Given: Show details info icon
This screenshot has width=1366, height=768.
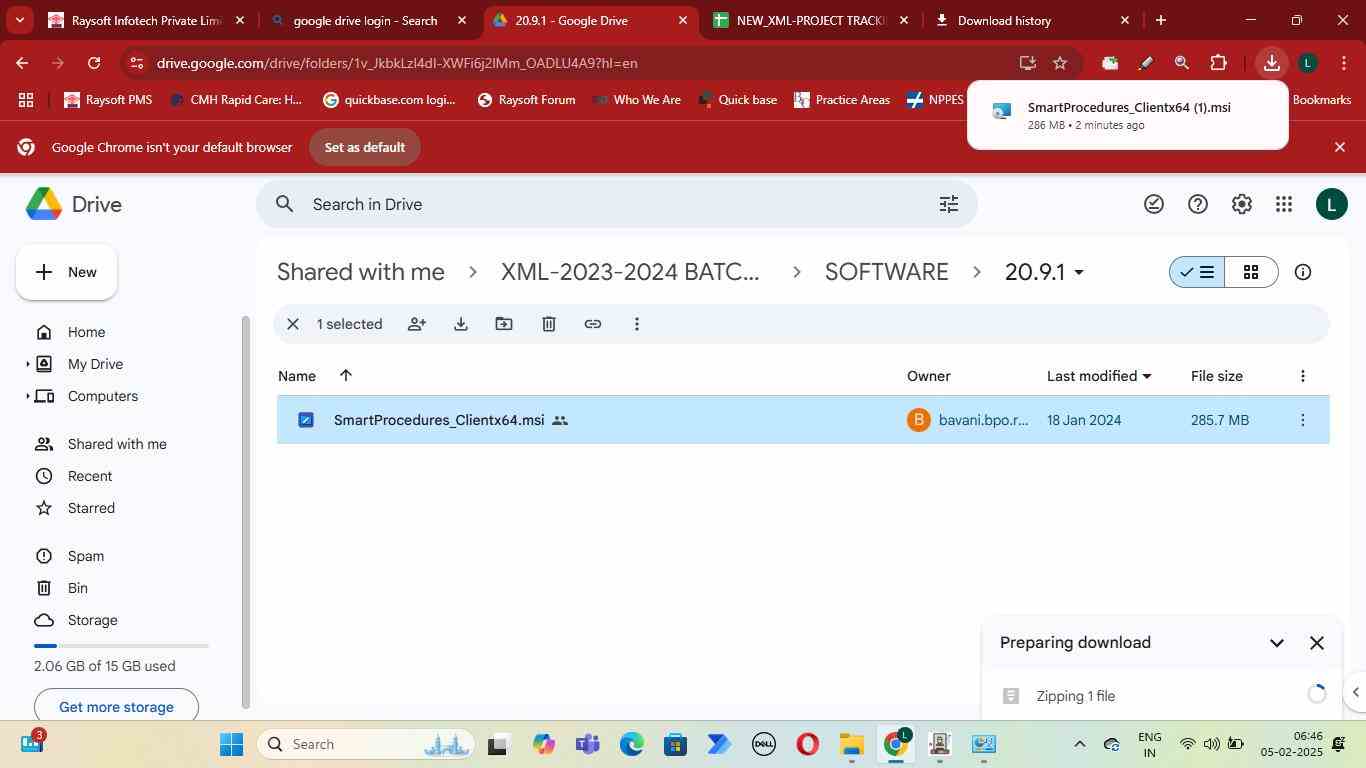Looking at the screenshot, I should [1303, 272].
